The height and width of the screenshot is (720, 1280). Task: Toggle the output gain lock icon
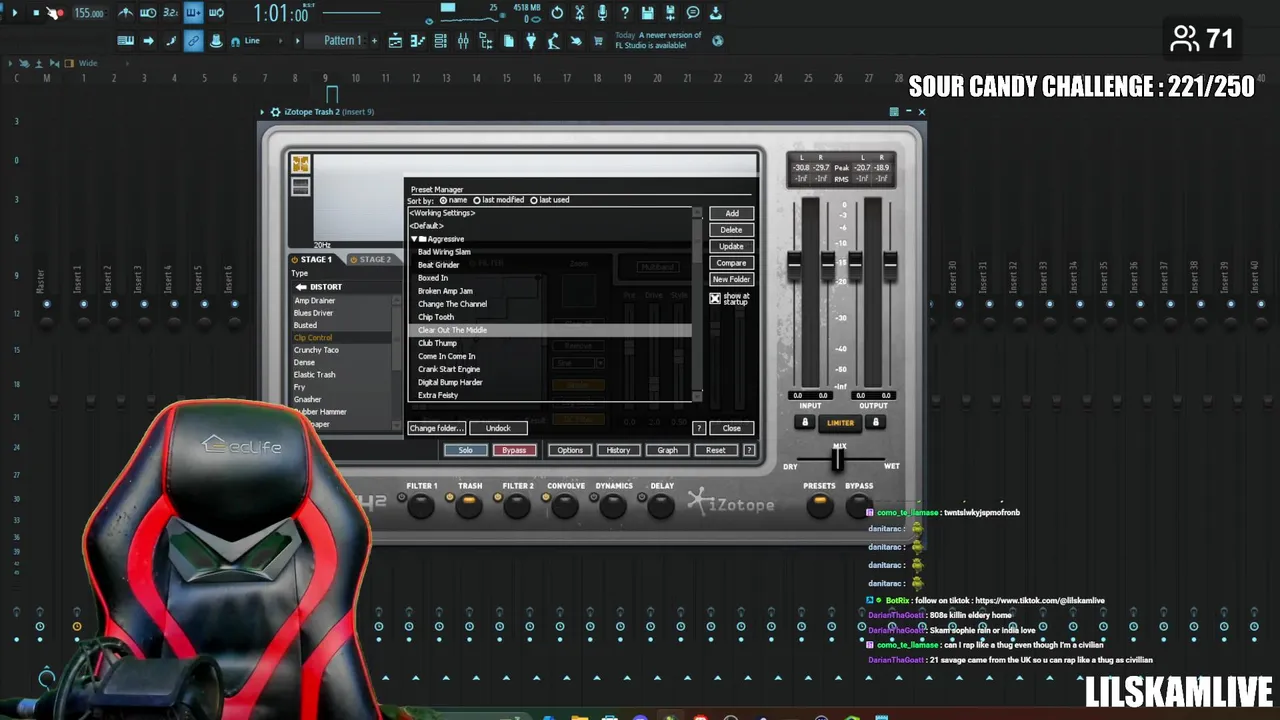[x=876, y=423]
